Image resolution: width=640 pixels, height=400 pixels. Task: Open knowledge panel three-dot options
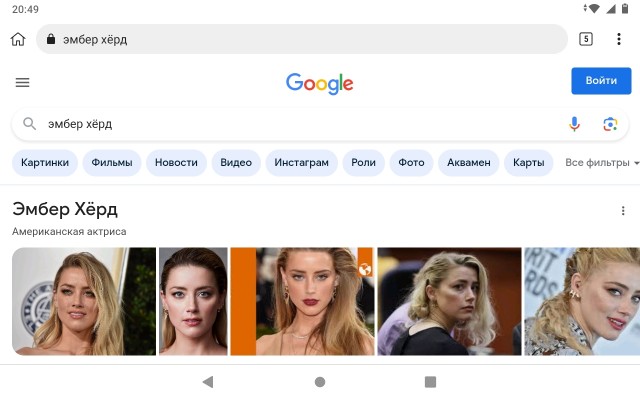[623, 211]
